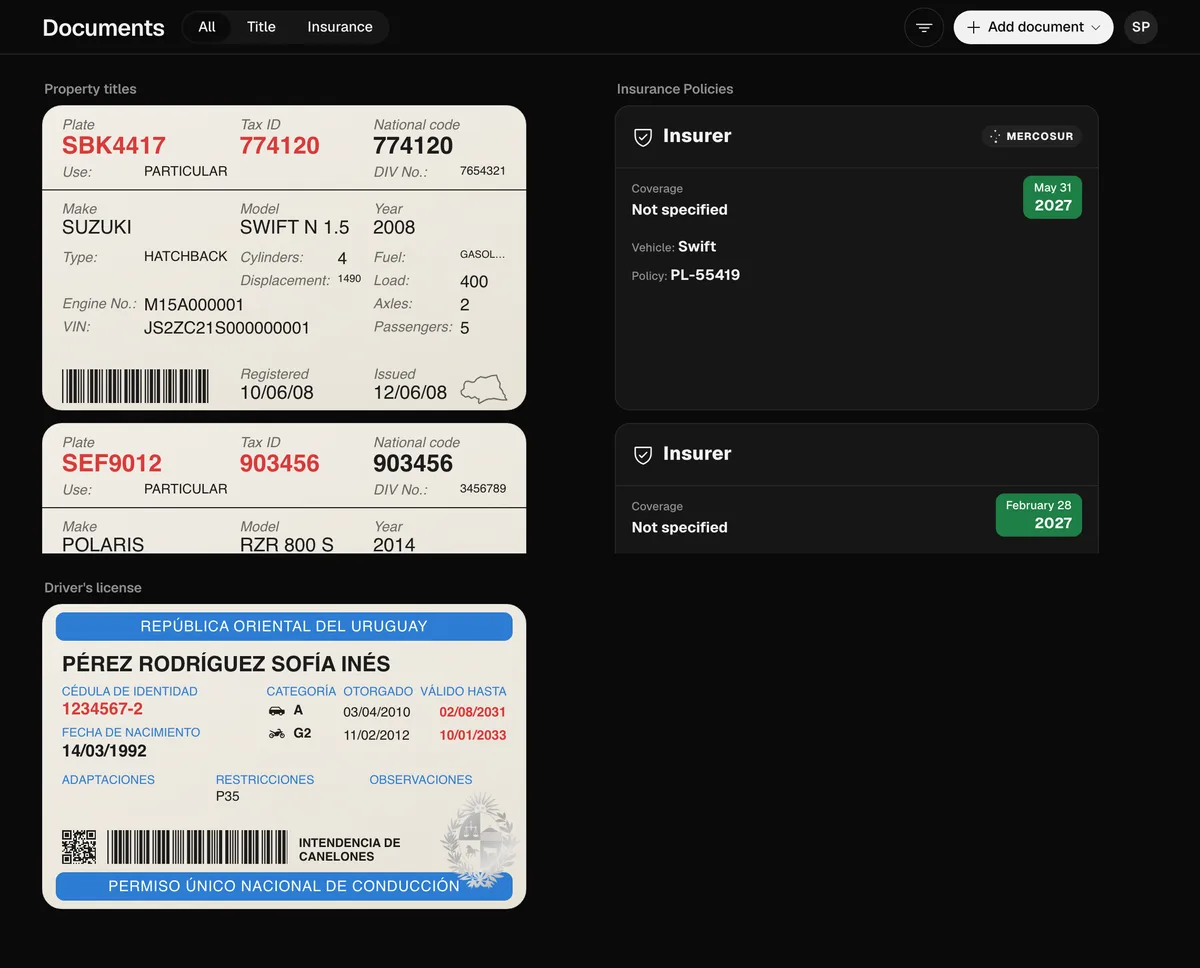Screen dimensions: 1200x968
Task: Click the República Oriental del Uruguay banner
Action: coord(284,627)
